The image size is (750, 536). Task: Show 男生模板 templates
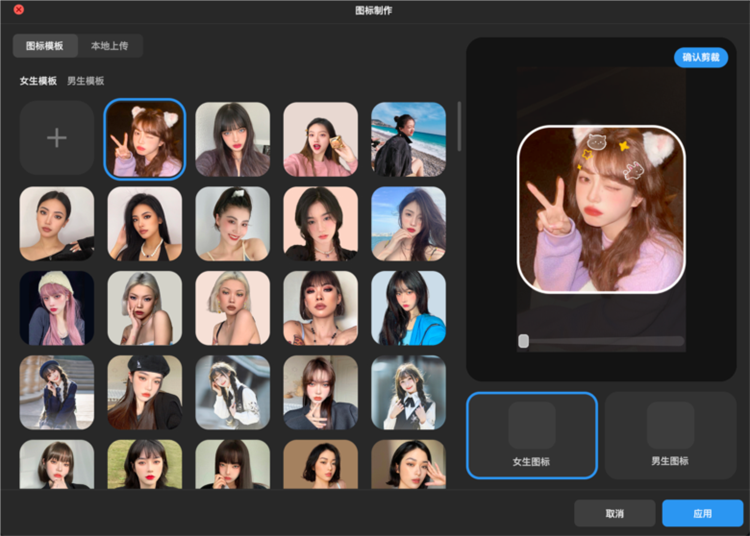85,81
